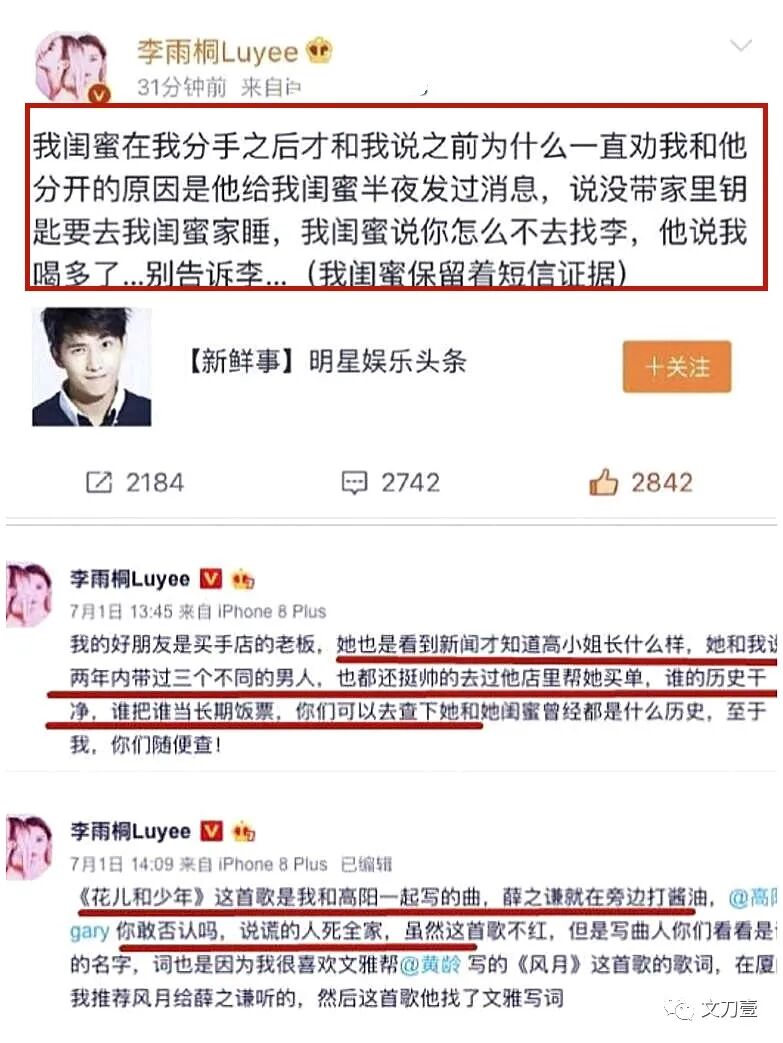Open the top post's 李雨桐Luyee username
783x1043 pixels.
pyautogui.click(x=218, y=52)
